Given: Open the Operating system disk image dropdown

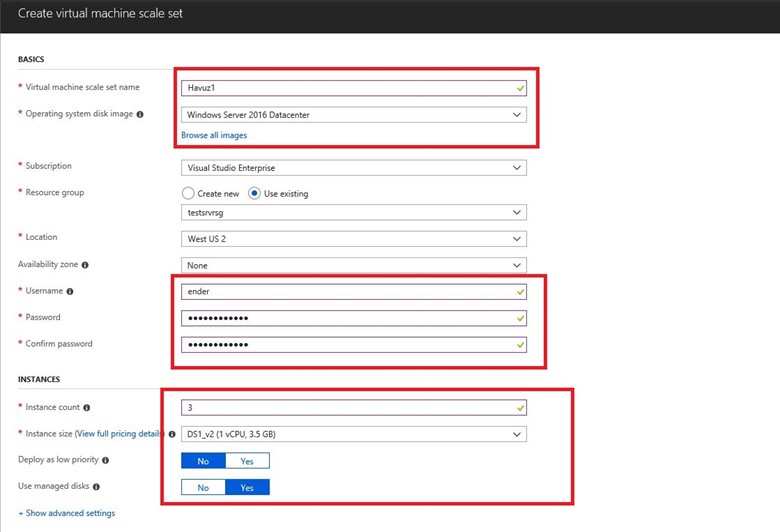Looking at the screenshot, I should [353, 115].
